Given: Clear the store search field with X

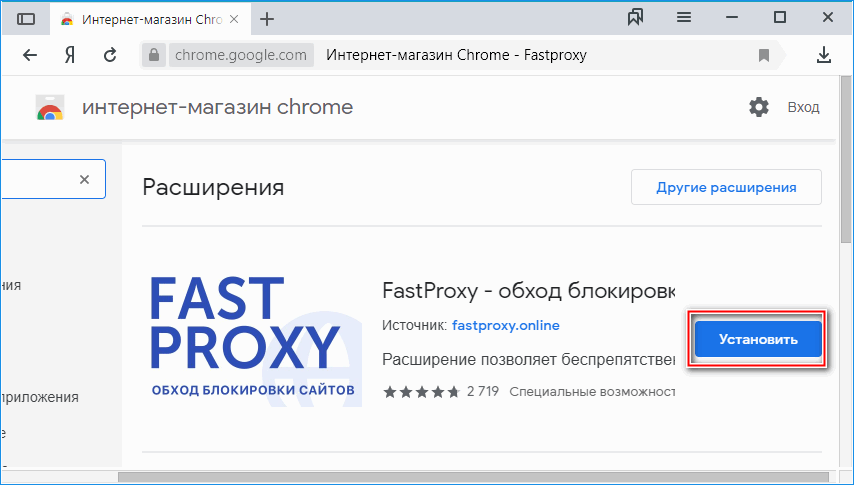Looking at the screenshot, I should click(84, 180).
